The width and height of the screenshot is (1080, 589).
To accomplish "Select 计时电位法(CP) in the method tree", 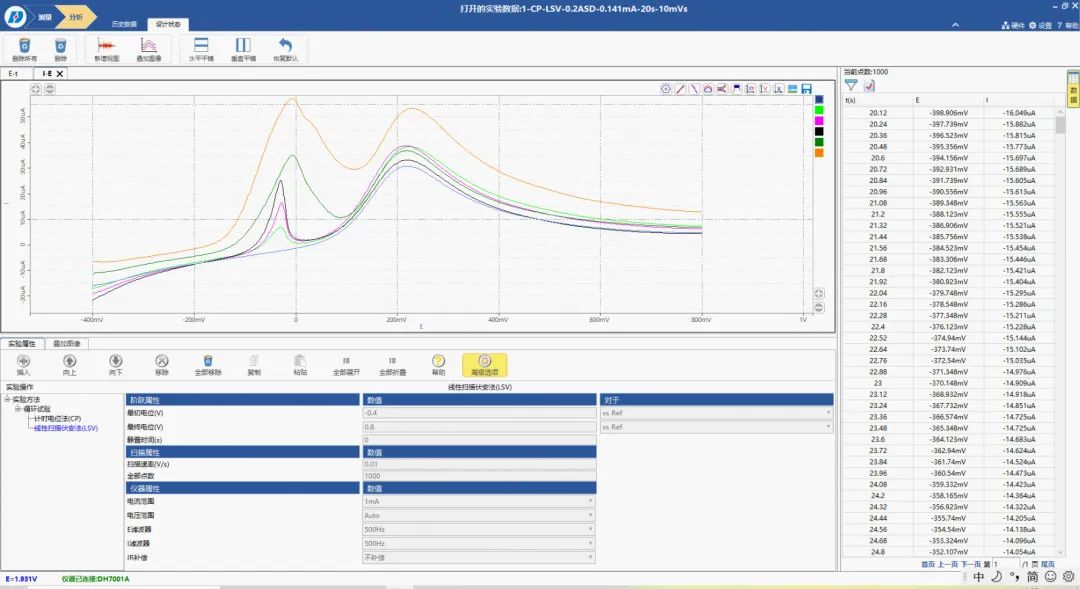I will (57, 418).
